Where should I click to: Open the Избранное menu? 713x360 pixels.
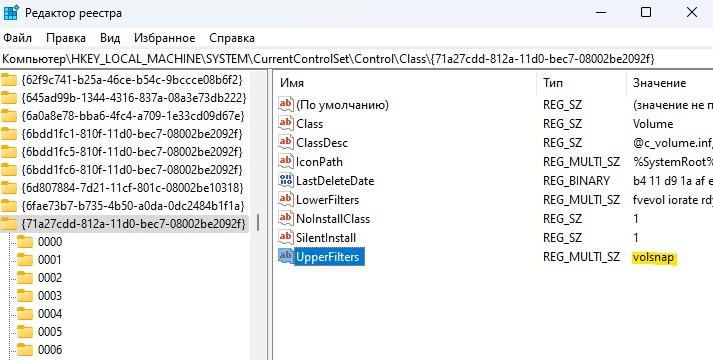(x=164, y=38)
